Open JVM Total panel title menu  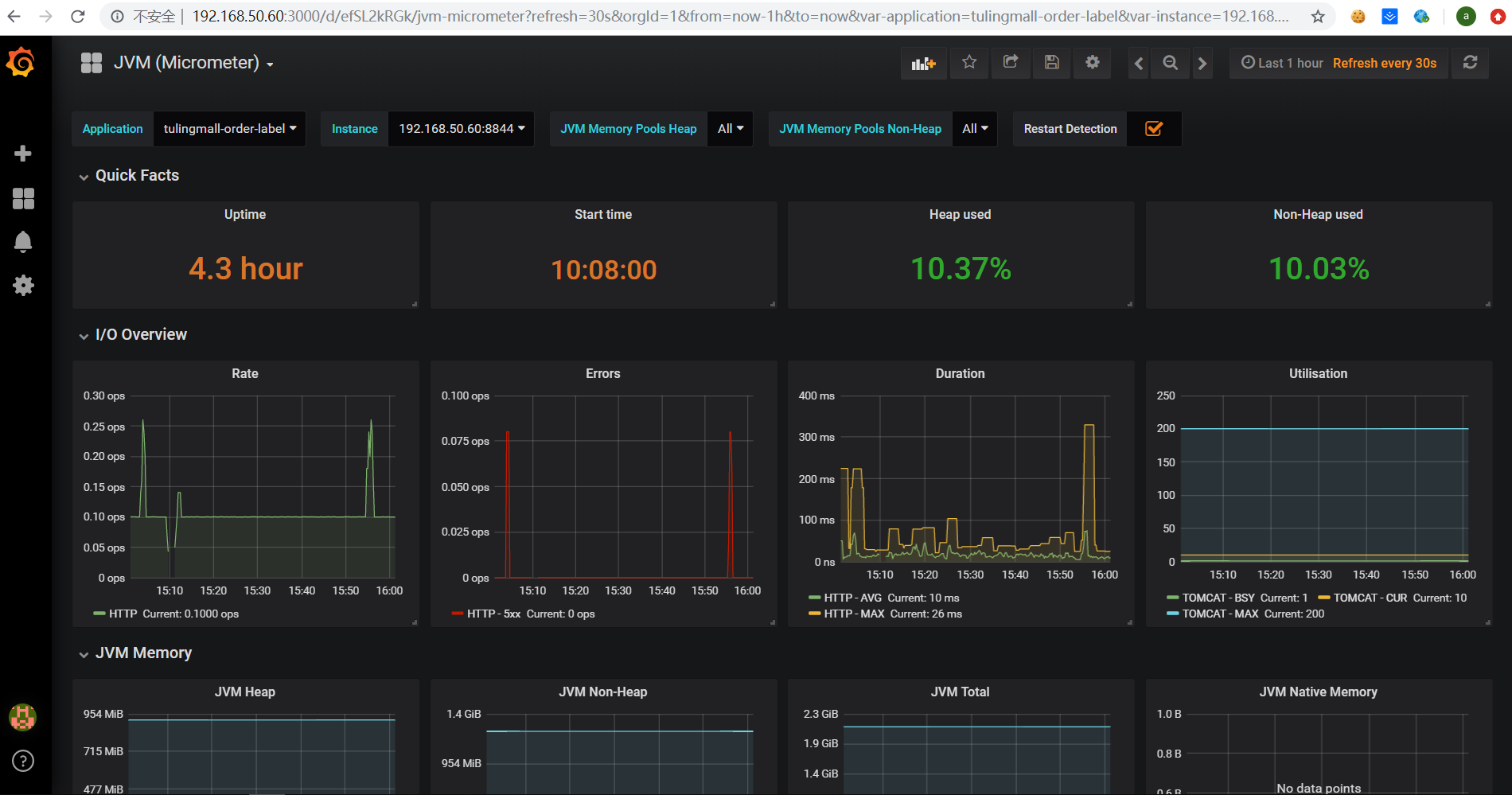pos(961,692)
